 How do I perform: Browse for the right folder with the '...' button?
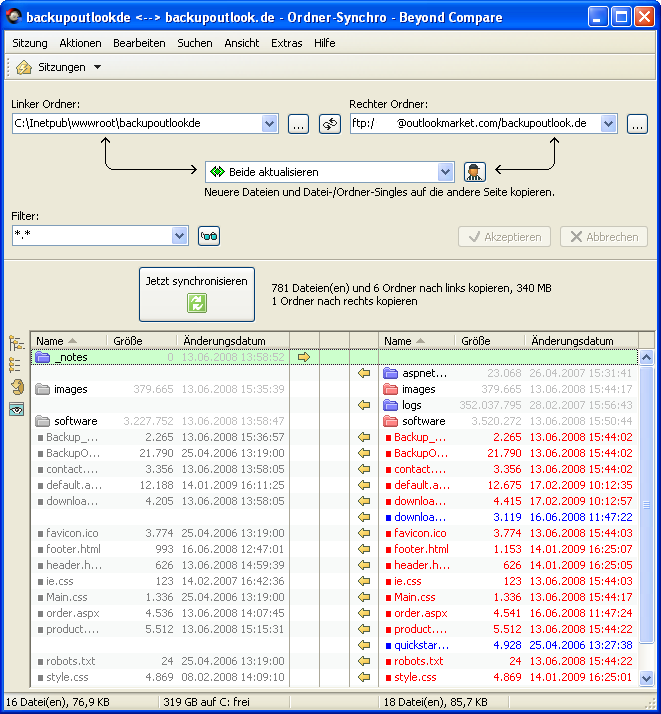click(637, 124)
